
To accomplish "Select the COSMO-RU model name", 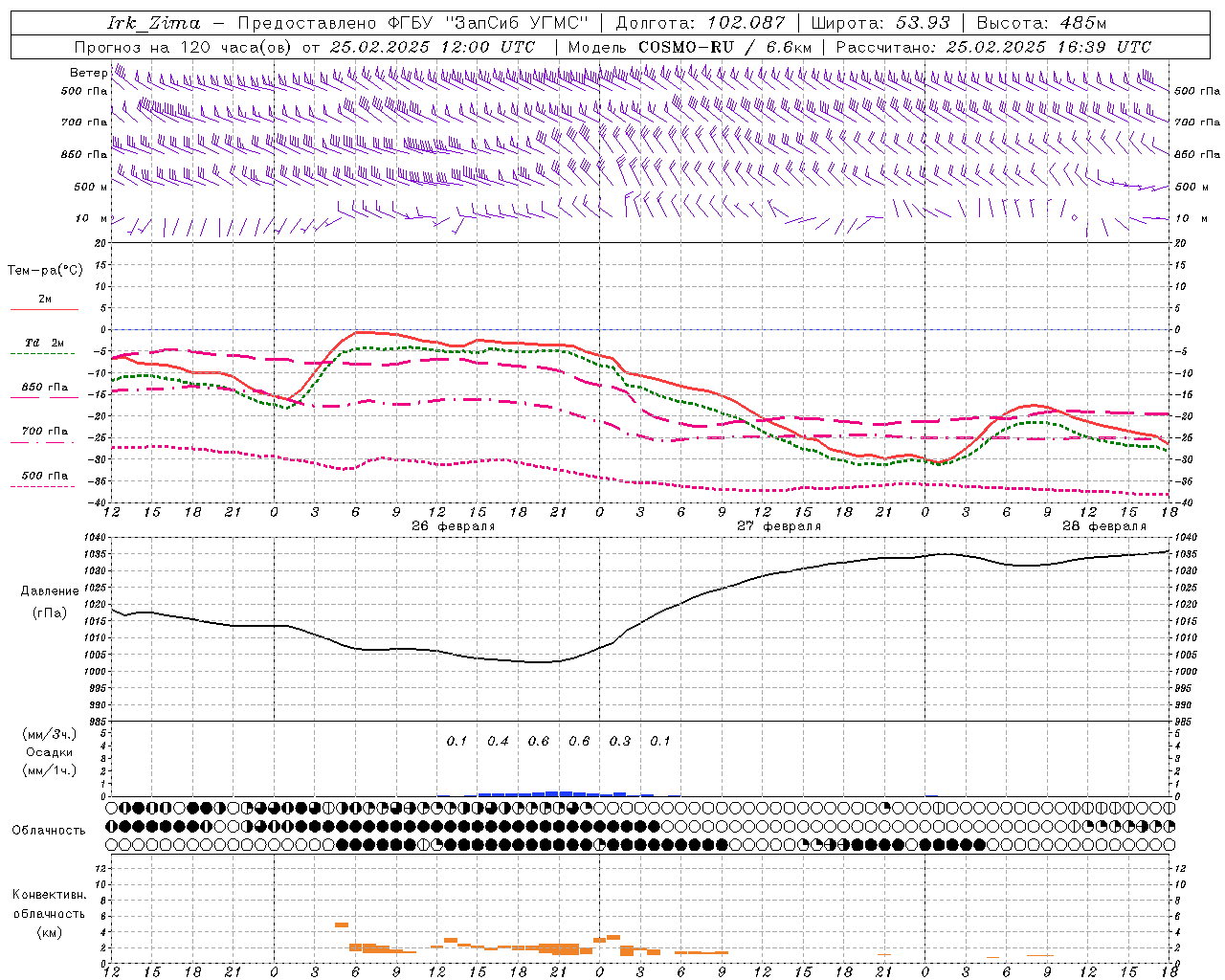I will [685, 47].
